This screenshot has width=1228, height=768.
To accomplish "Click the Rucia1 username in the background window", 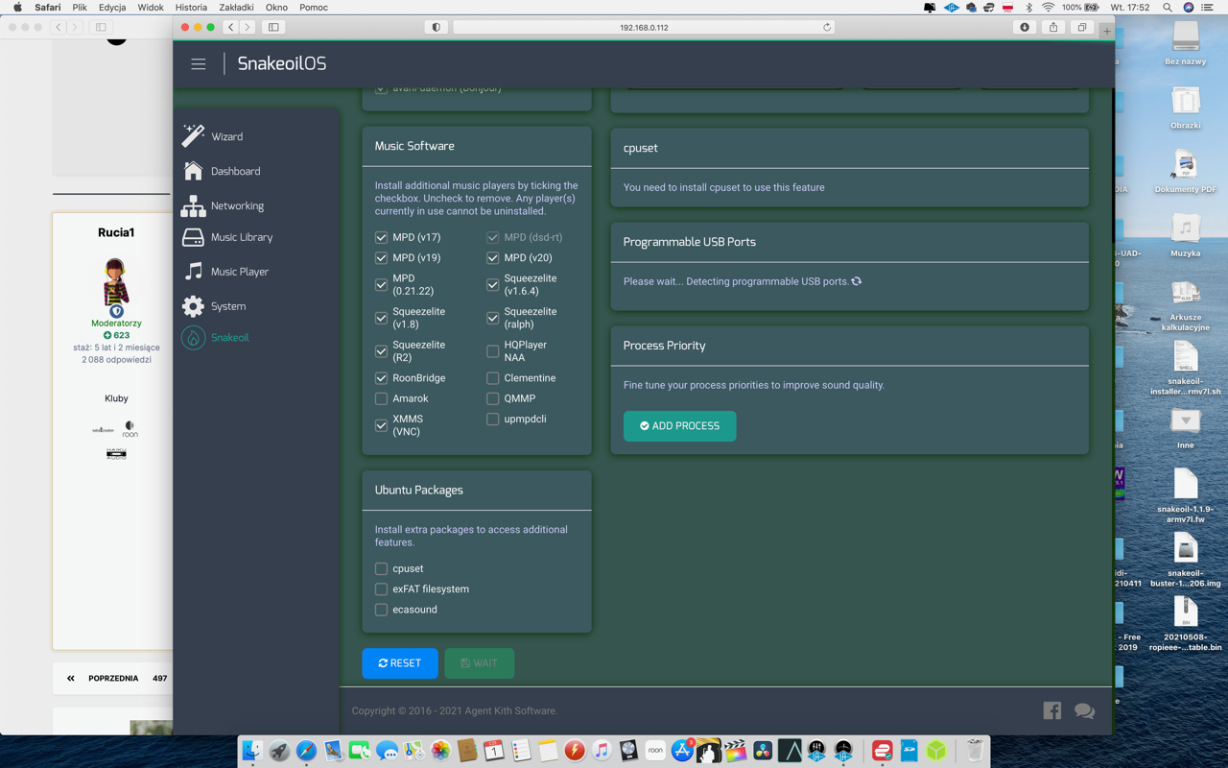I will click(x=116, y=233).
